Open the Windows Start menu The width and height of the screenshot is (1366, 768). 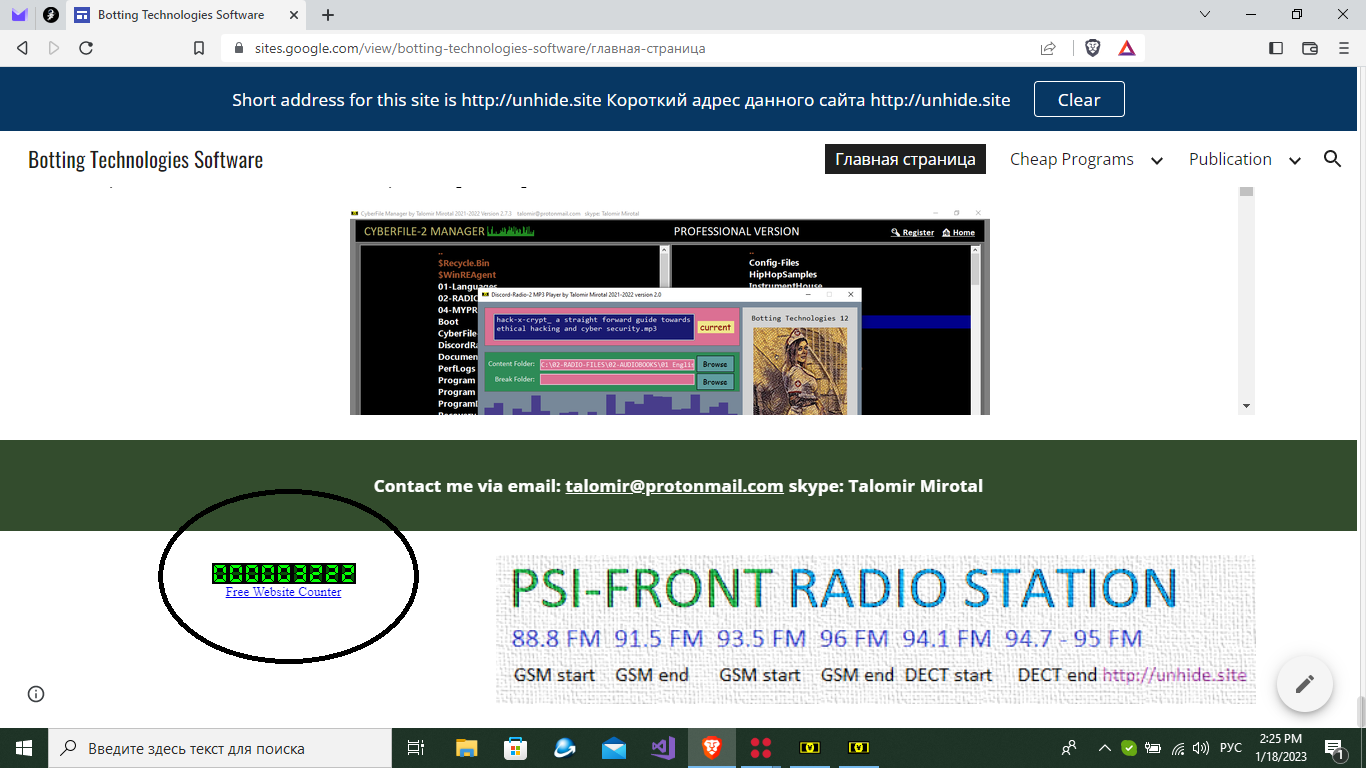pyautogui.click(x=24, y=748)
